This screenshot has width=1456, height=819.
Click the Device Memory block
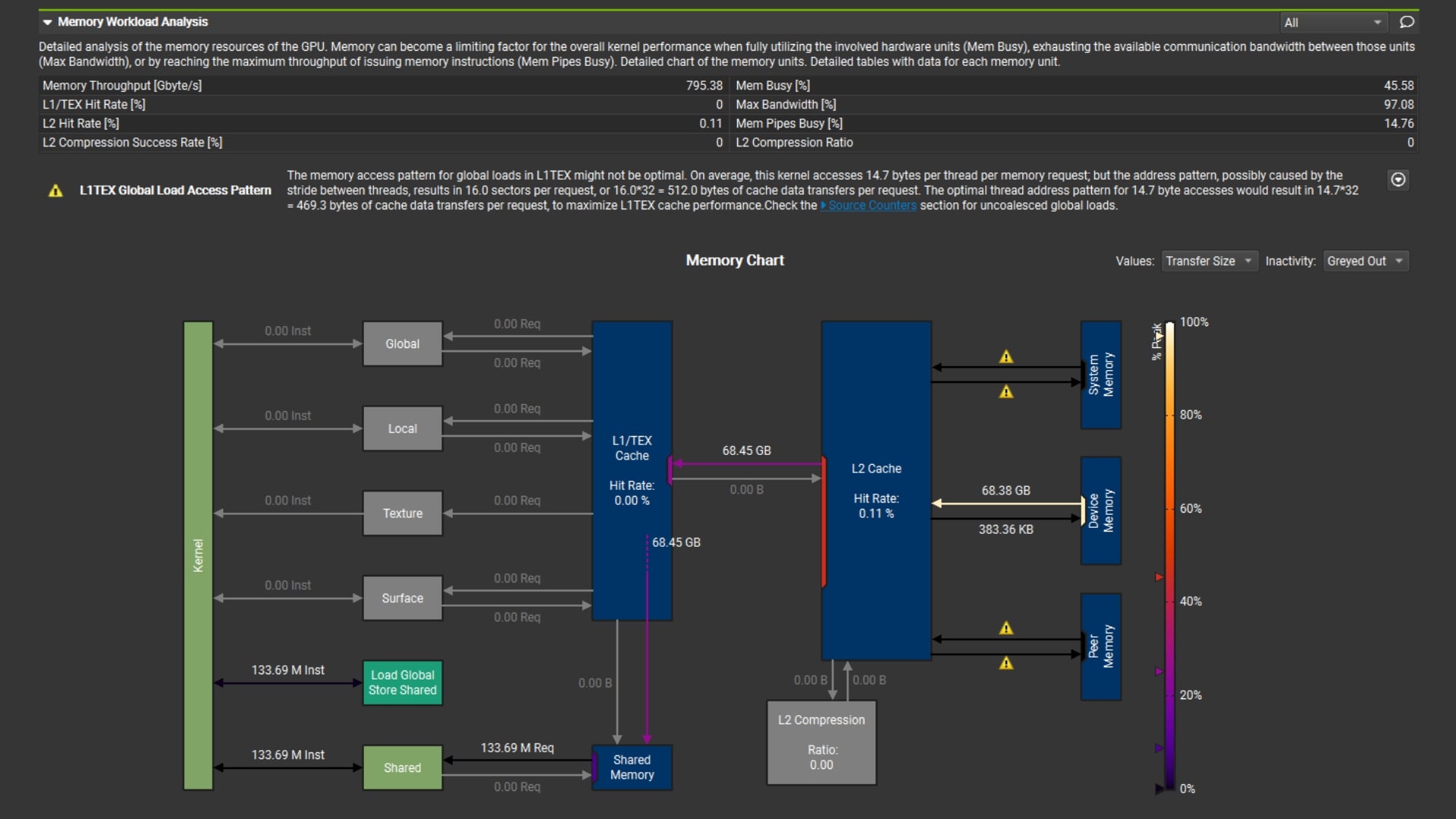[x=1100, y=510]
